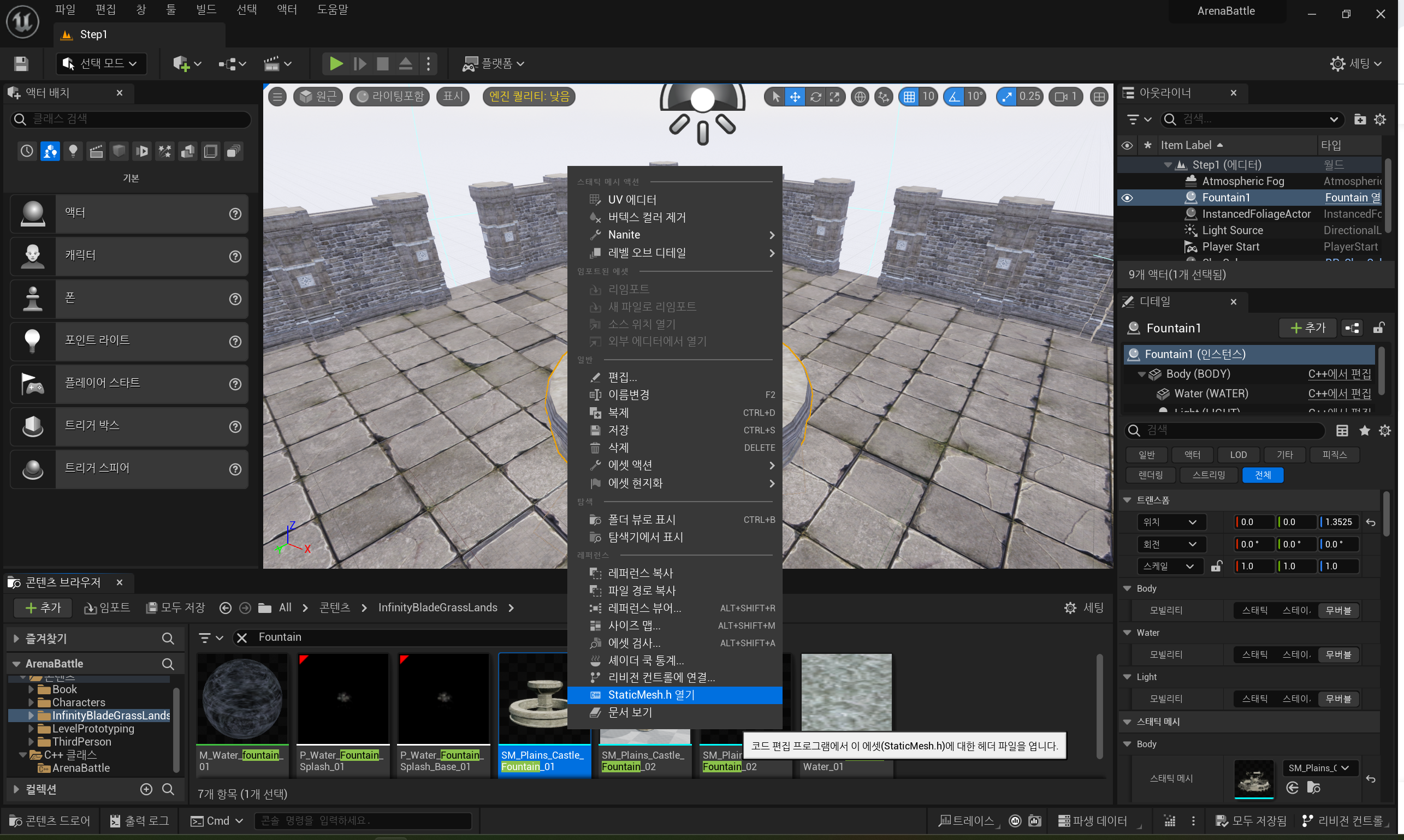Select the rotate transform tool in viewport
The width and height of the screenshot is (1404, 840).
(815, 97)
